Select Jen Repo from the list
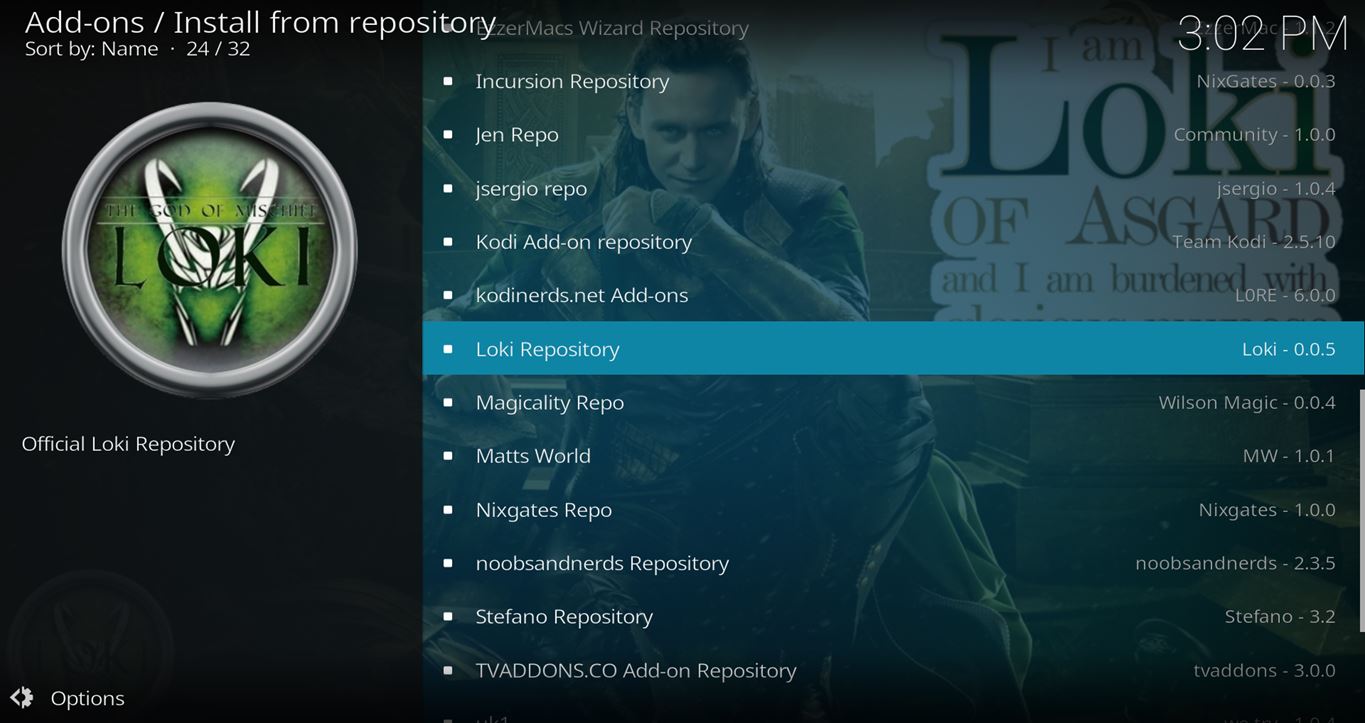Image resolution: width=1365 pixels, height=723 pixels. click(517, 135)
